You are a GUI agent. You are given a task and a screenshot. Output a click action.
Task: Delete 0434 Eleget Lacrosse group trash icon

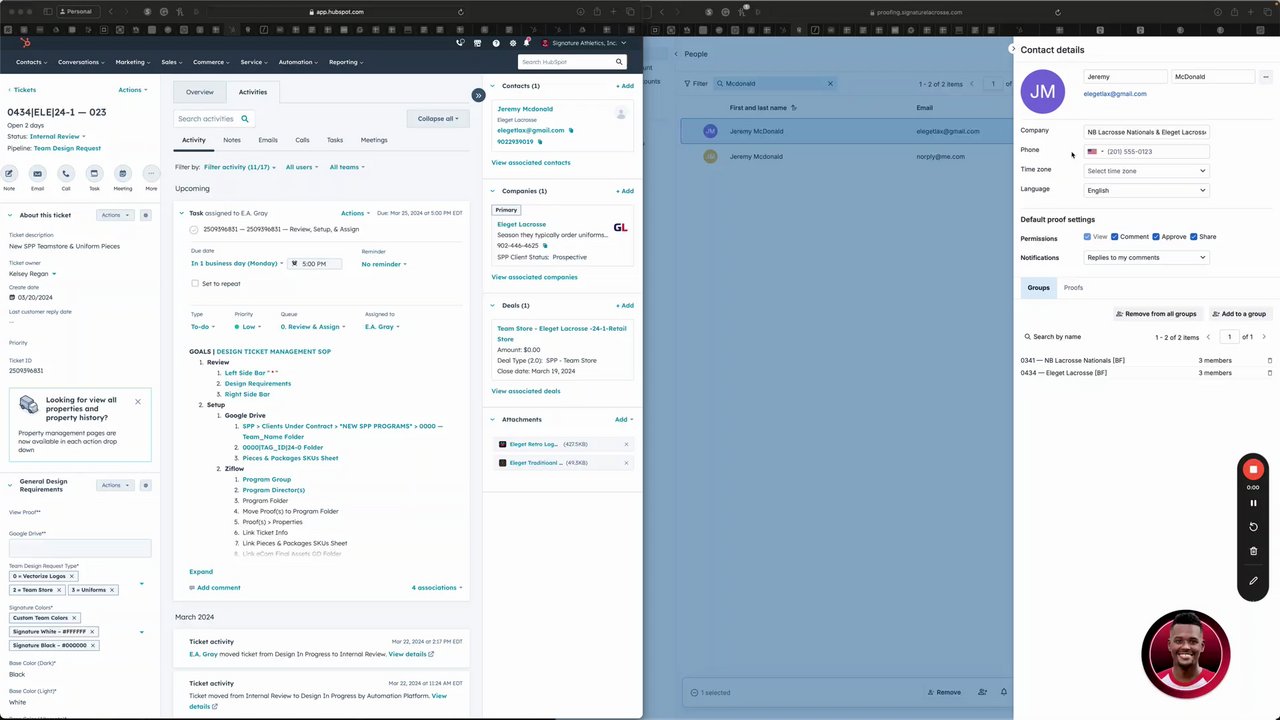pyautogui.click(x=1270, y=373)
